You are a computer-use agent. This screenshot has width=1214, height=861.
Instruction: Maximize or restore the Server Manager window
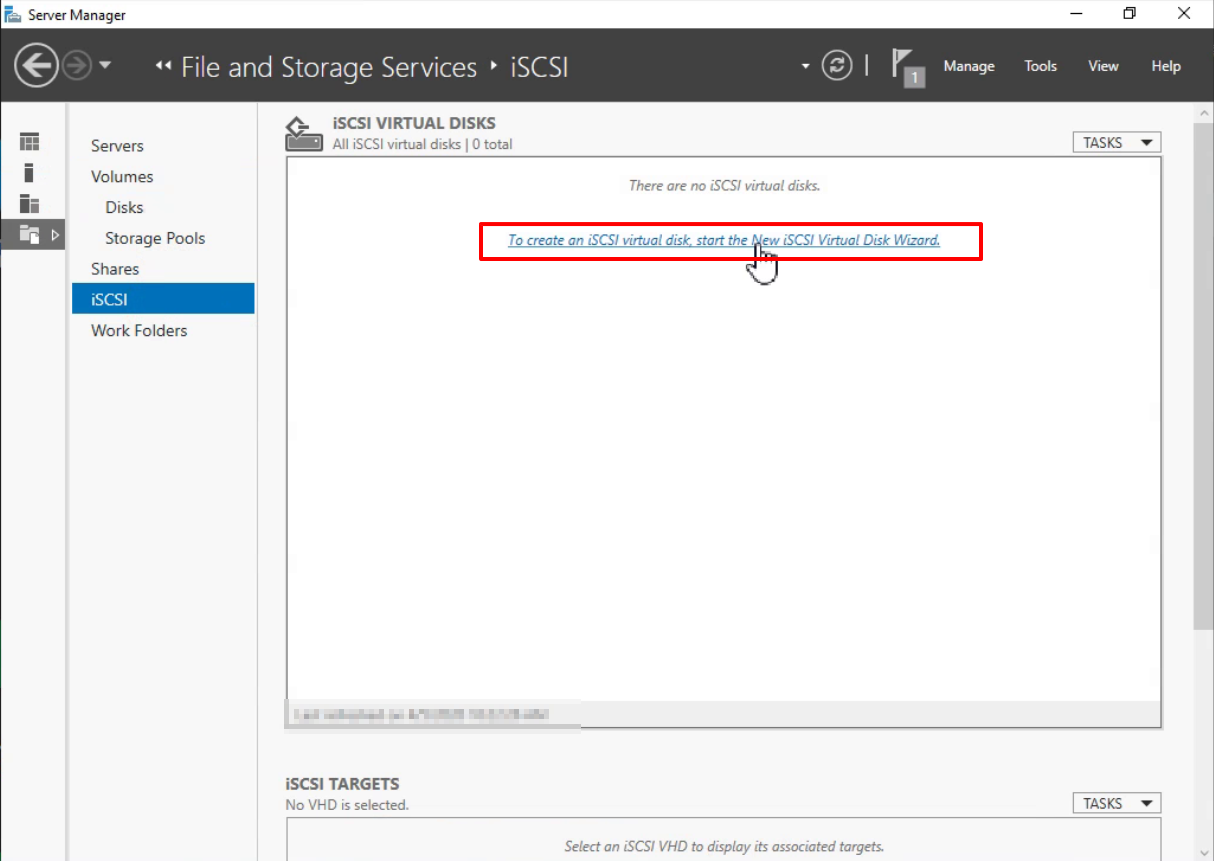click(x=1129, y=14)
